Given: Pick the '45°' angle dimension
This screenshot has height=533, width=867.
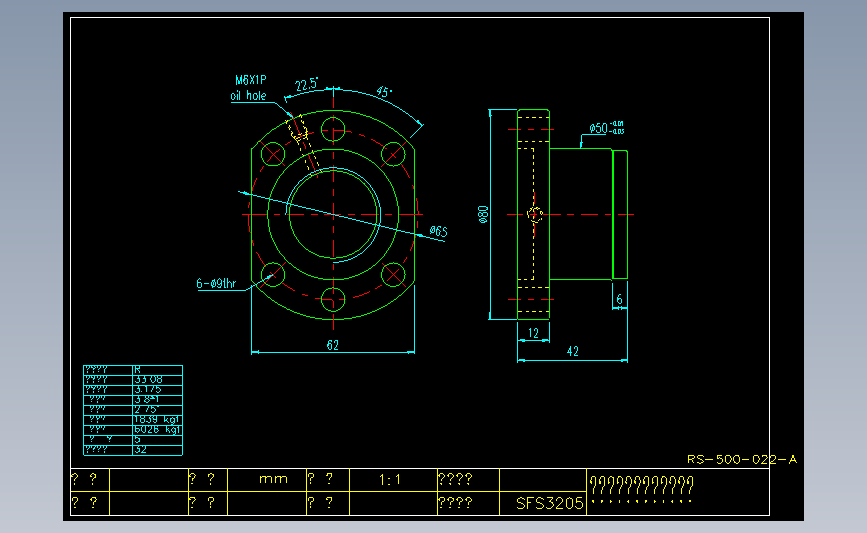Looking at the screenshot, I should pos(384,92).
